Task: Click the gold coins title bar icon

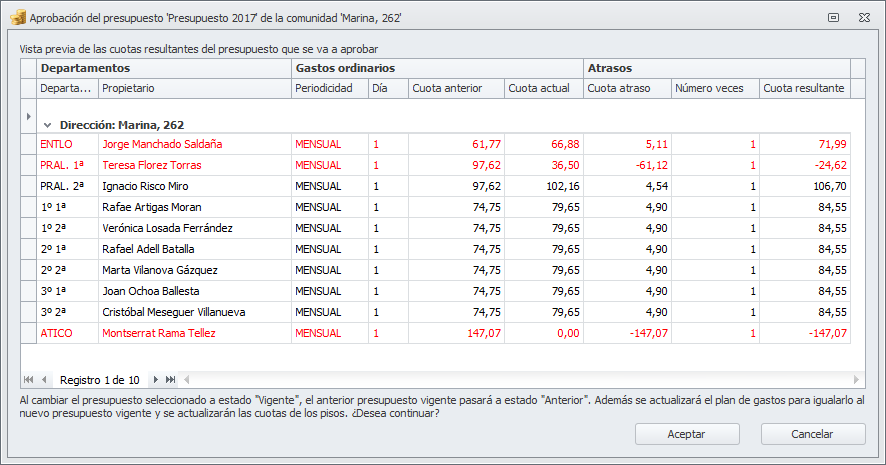Action: [x=18, y=18]
